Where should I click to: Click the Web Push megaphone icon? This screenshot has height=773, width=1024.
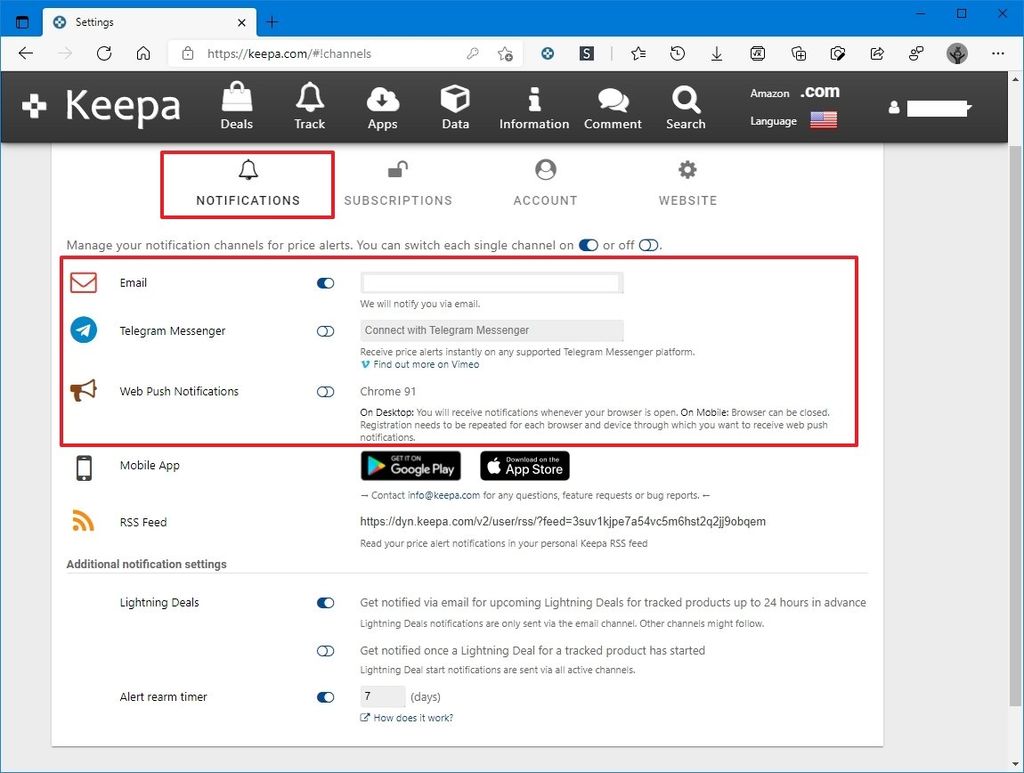coord(82,390)
